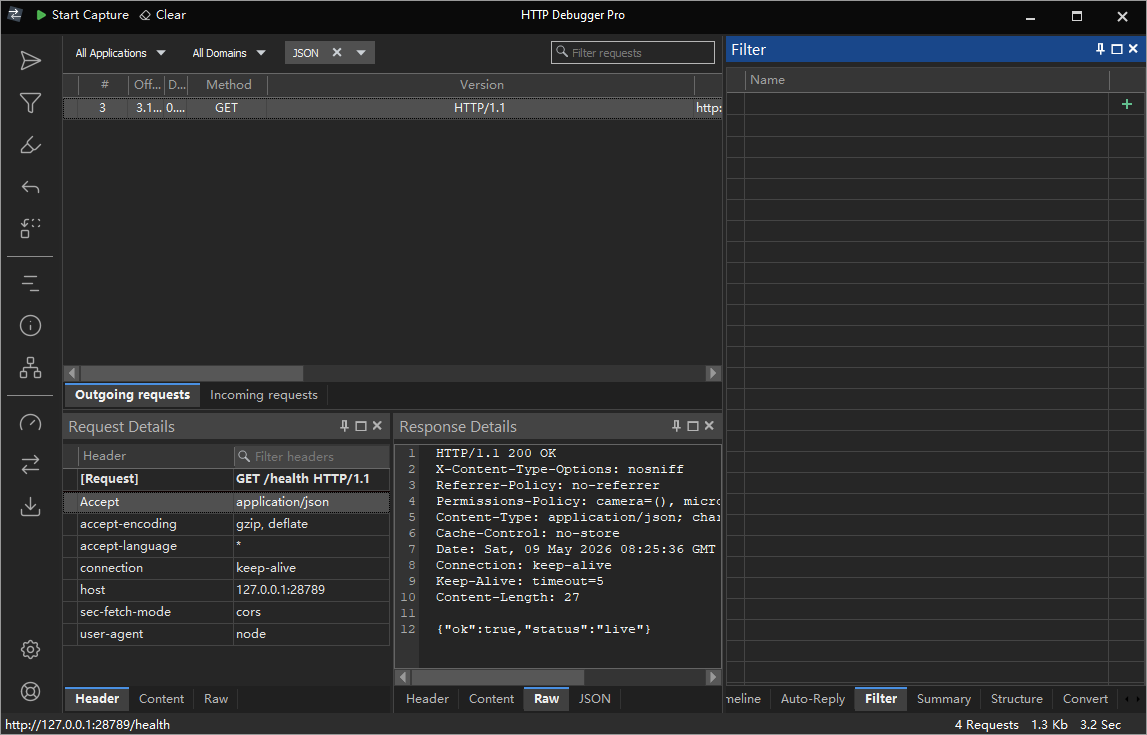This screenshot has width=1147, height=735.
Task: Open the app logo menu icon
Action: (15, 14)
